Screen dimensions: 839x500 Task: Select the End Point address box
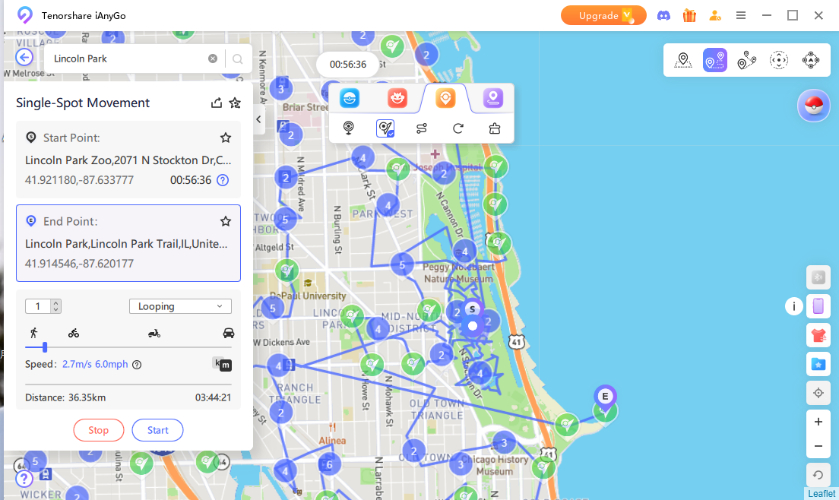point(128,243)
